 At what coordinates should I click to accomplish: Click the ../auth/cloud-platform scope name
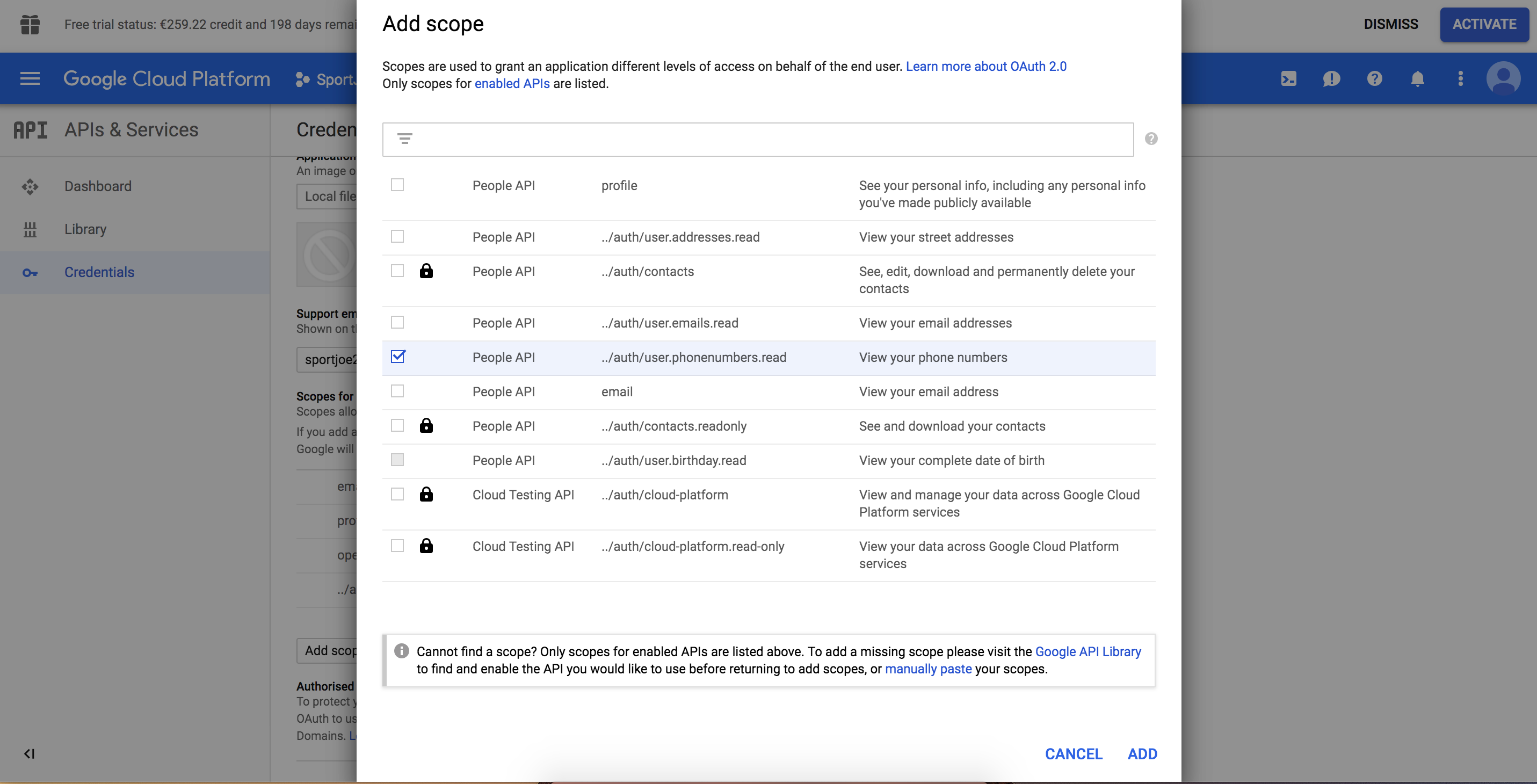click(665, 495)
